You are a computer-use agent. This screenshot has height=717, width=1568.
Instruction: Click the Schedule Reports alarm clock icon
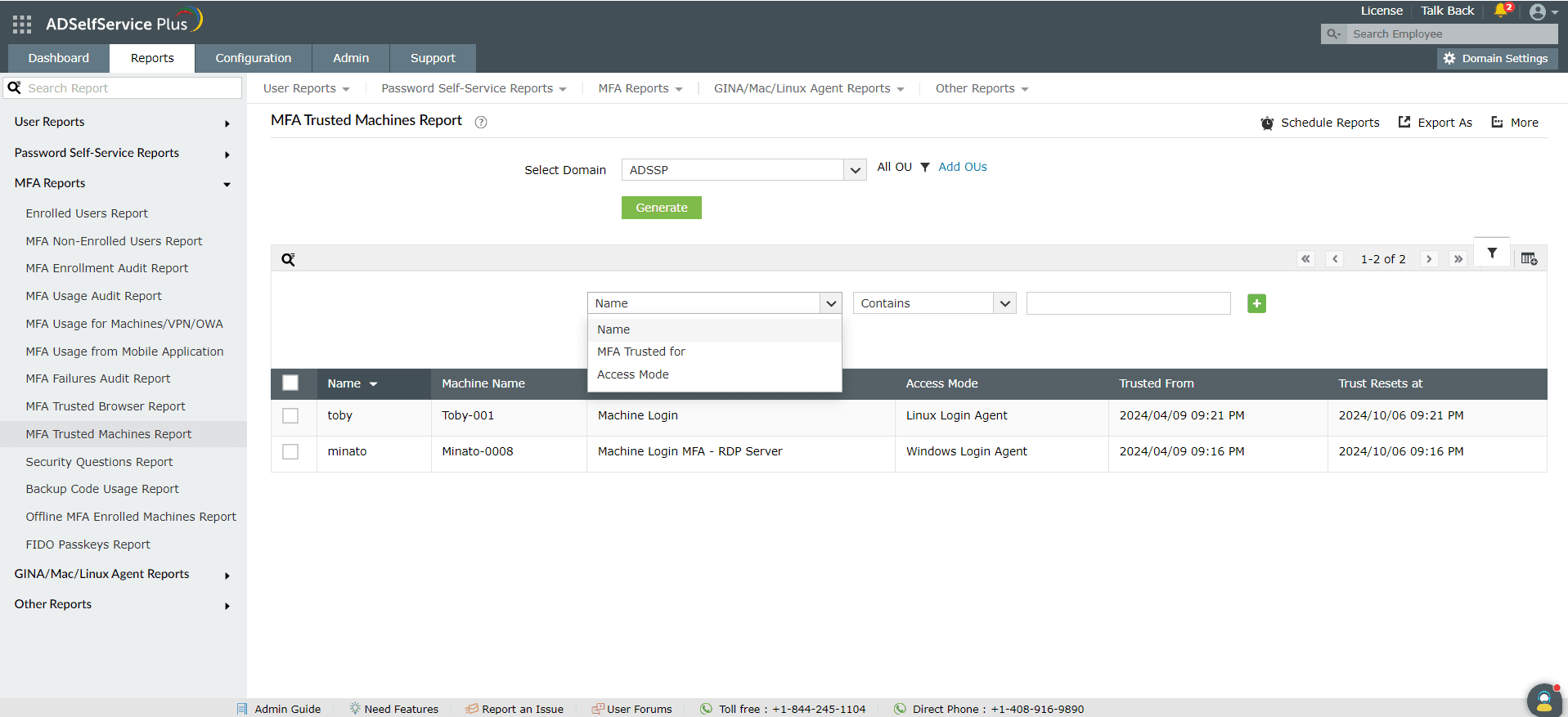tap(1267, 123)
